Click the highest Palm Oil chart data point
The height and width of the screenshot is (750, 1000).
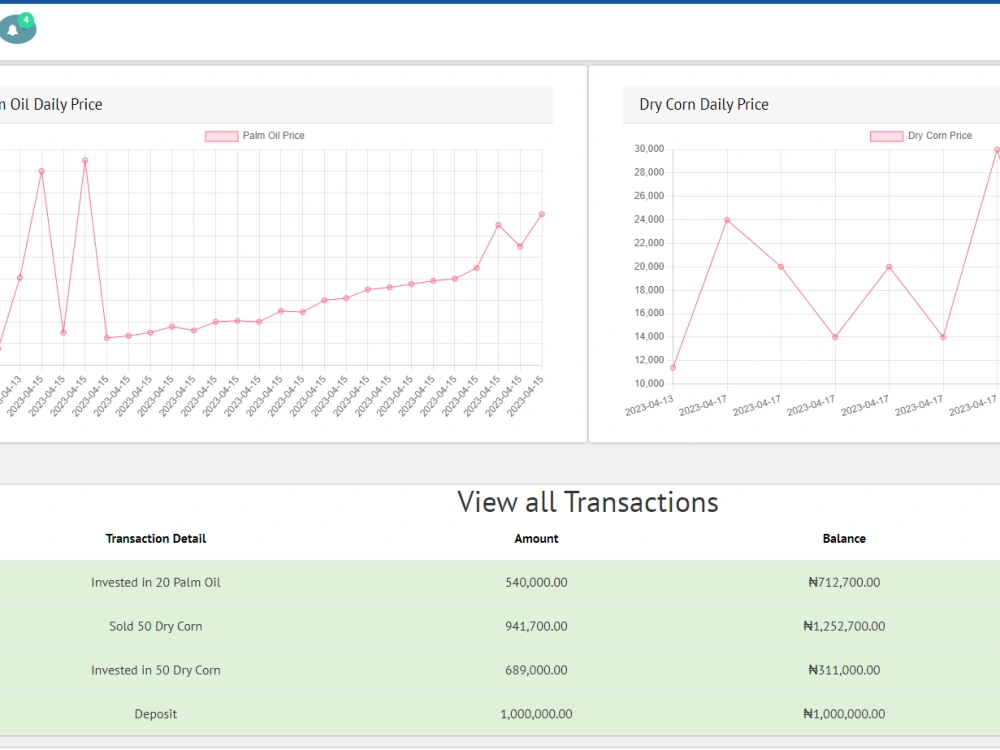[85, 161]
